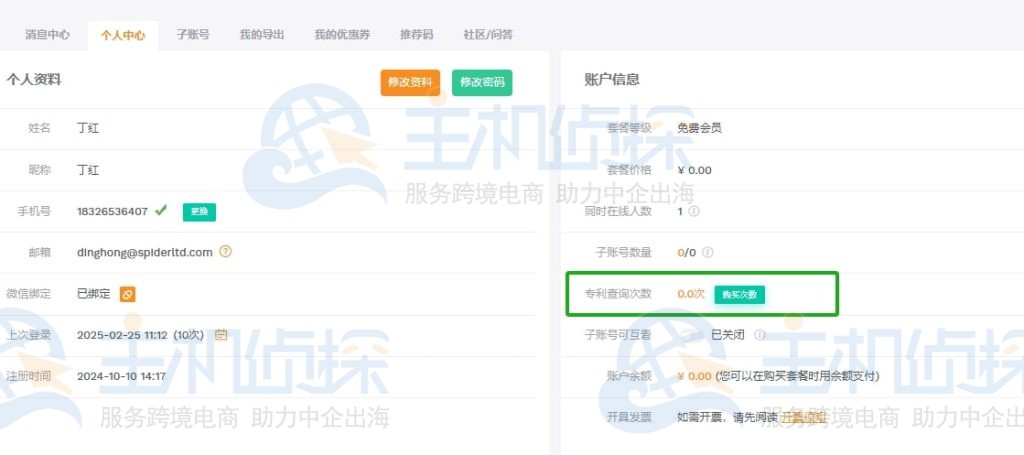Open the login history icon next to (10次)
Viewport: 1024px width, 455px height.
(x=221, y=335)
